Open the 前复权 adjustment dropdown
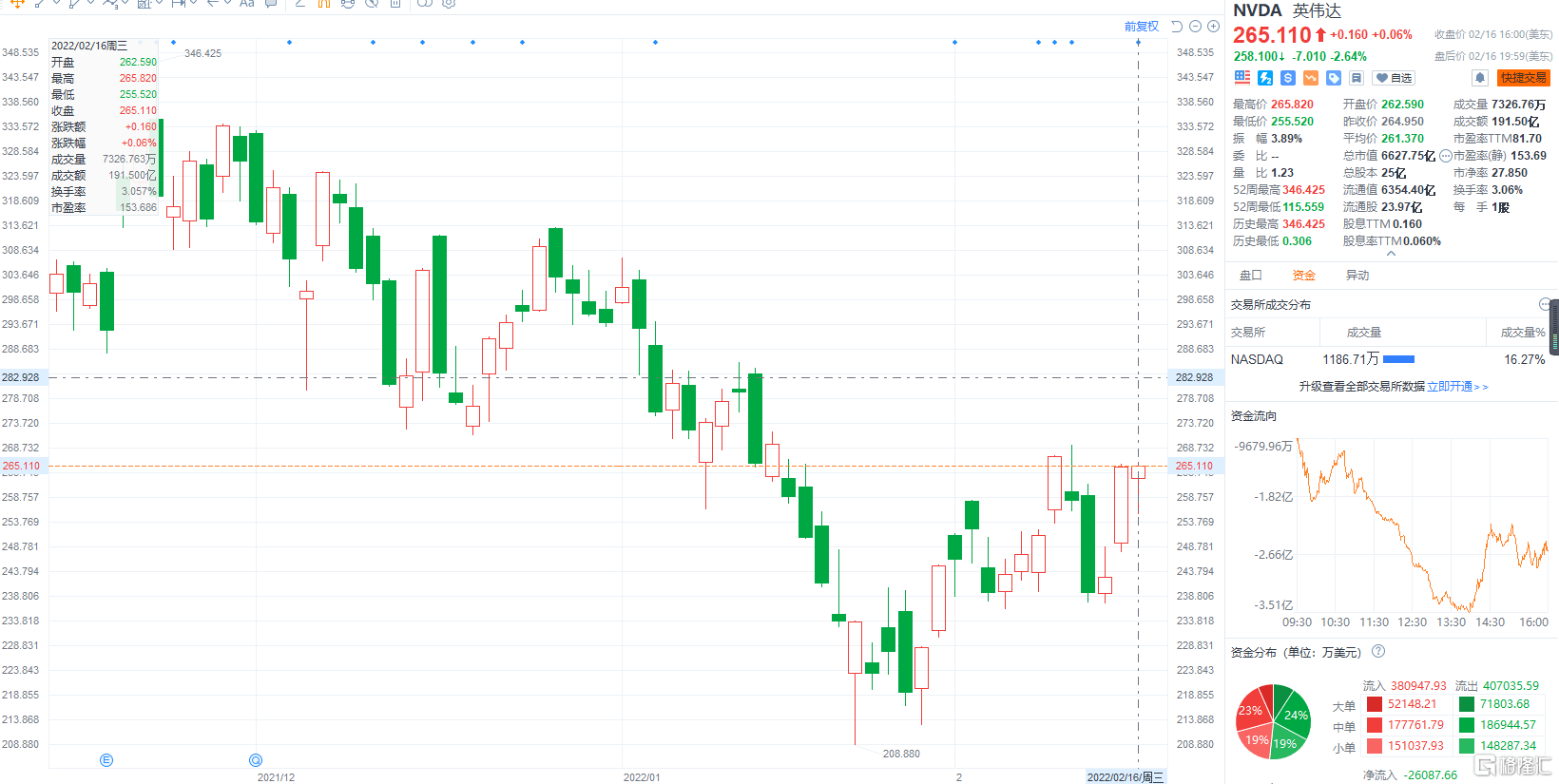1559x784 pixels. click(x=1142, y=27)
